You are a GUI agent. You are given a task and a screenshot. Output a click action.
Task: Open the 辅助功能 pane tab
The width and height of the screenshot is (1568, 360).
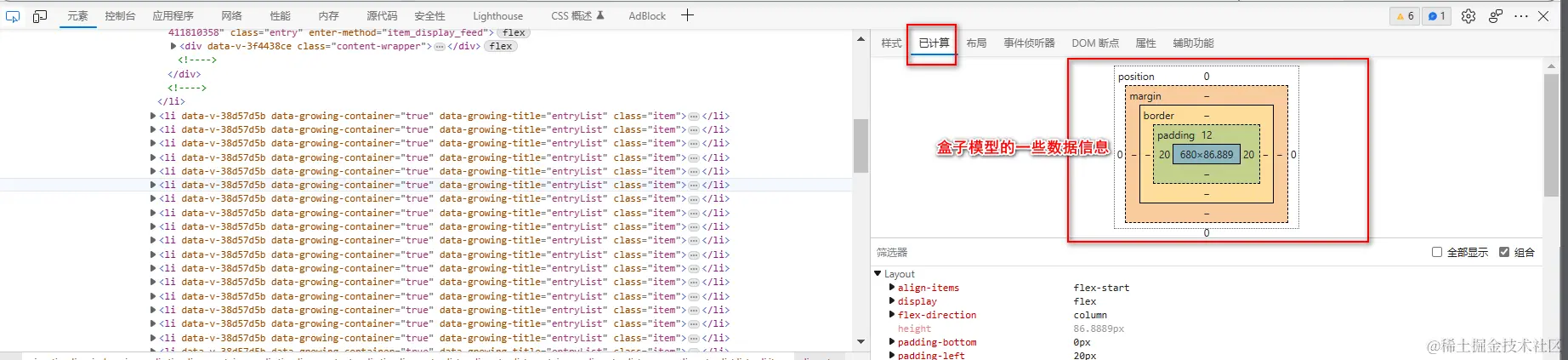[x=1193, y=43]
